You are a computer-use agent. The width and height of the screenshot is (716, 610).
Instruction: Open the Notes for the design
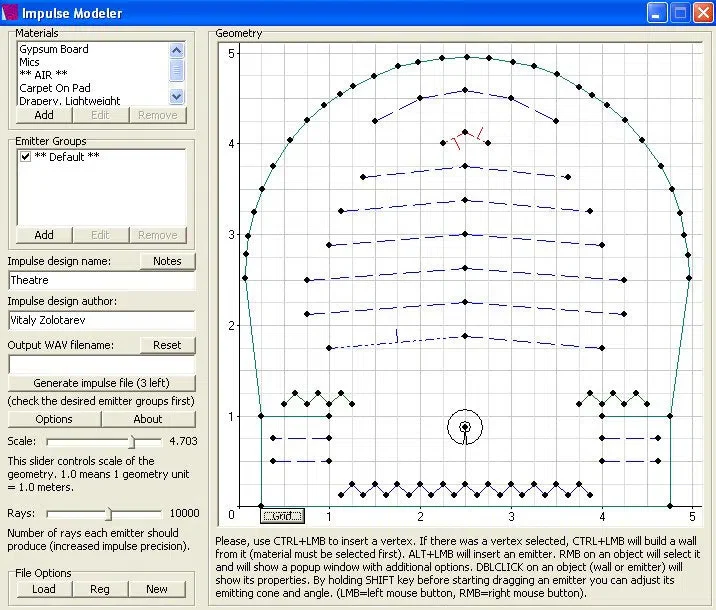pyautogui.click(x=167, y=261)
